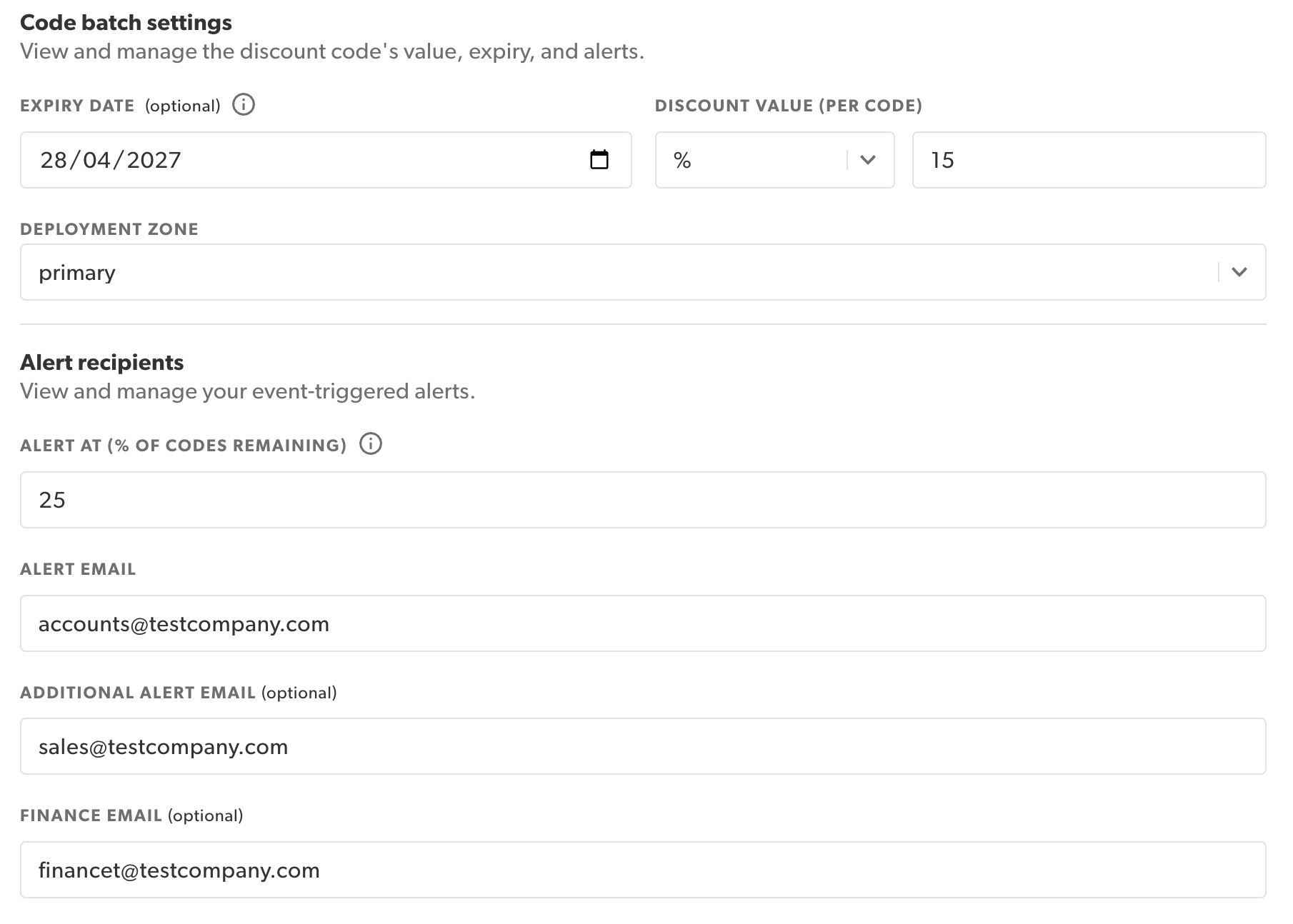Click the Alert recipients heading

(101, 363)
